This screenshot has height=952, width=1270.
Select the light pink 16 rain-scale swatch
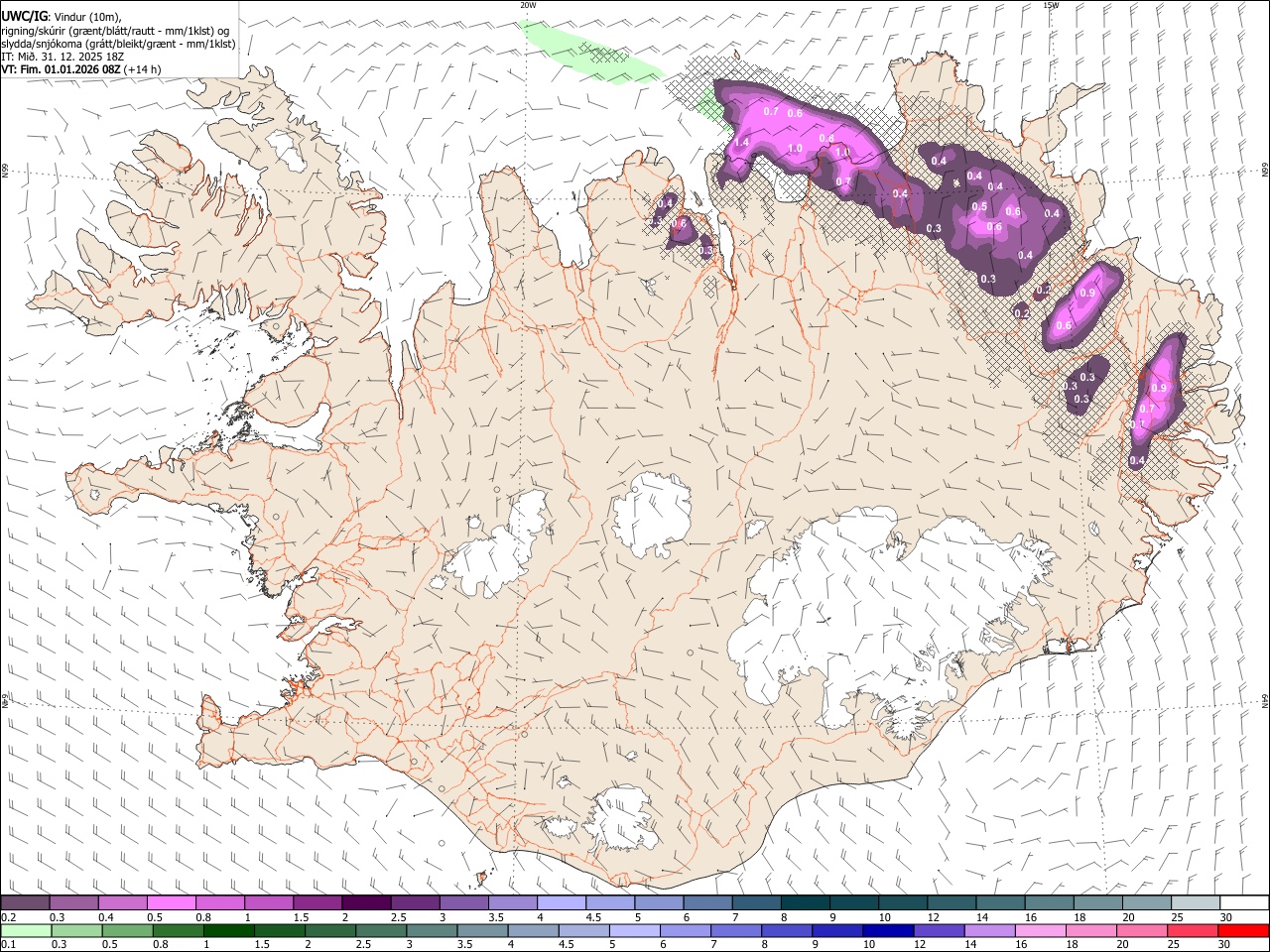(1040, 930)
